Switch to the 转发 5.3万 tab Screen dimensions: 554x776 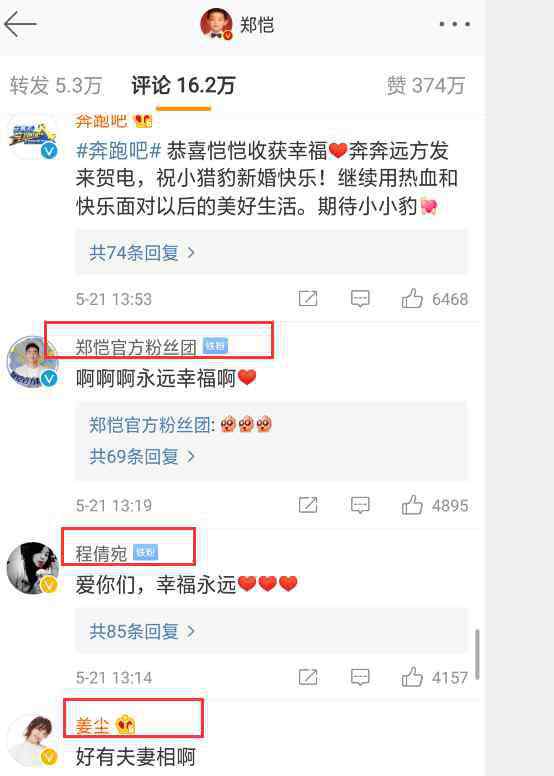(56, 86)
